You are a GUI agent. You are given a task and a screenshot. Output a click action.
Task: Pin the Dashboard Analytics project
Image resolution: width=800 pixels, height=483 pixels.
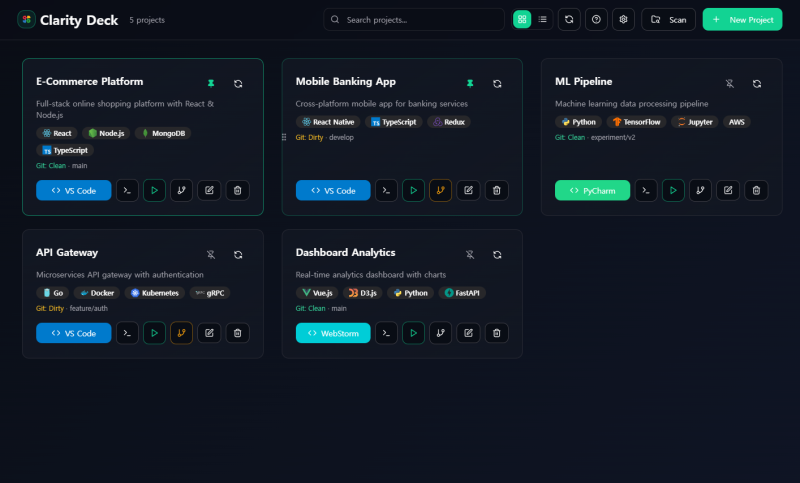click(470, 255)
